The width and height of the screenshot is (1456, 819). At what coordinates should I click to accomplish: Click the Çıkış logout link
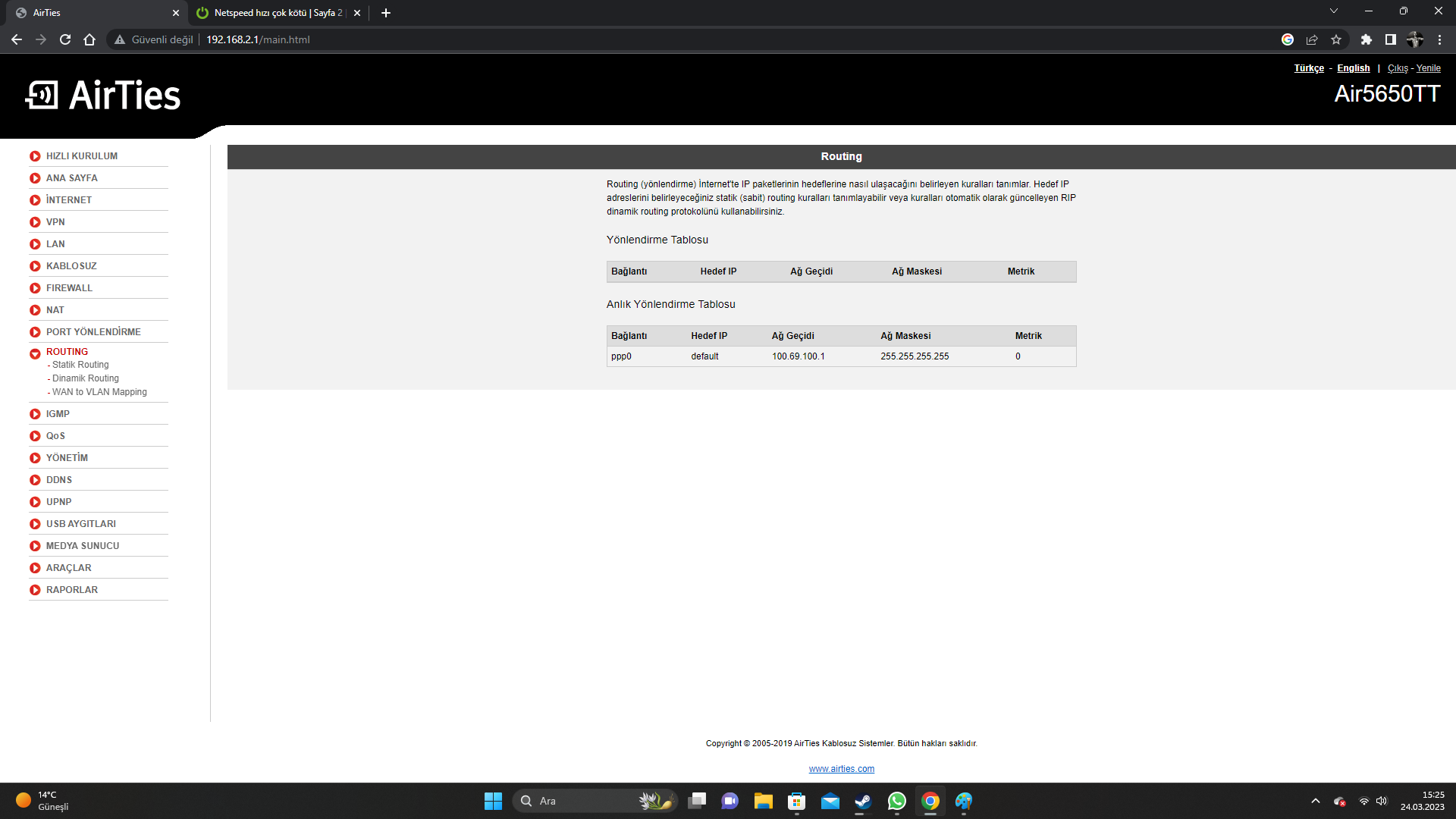pyautogui.click(x=1398, y=68)
